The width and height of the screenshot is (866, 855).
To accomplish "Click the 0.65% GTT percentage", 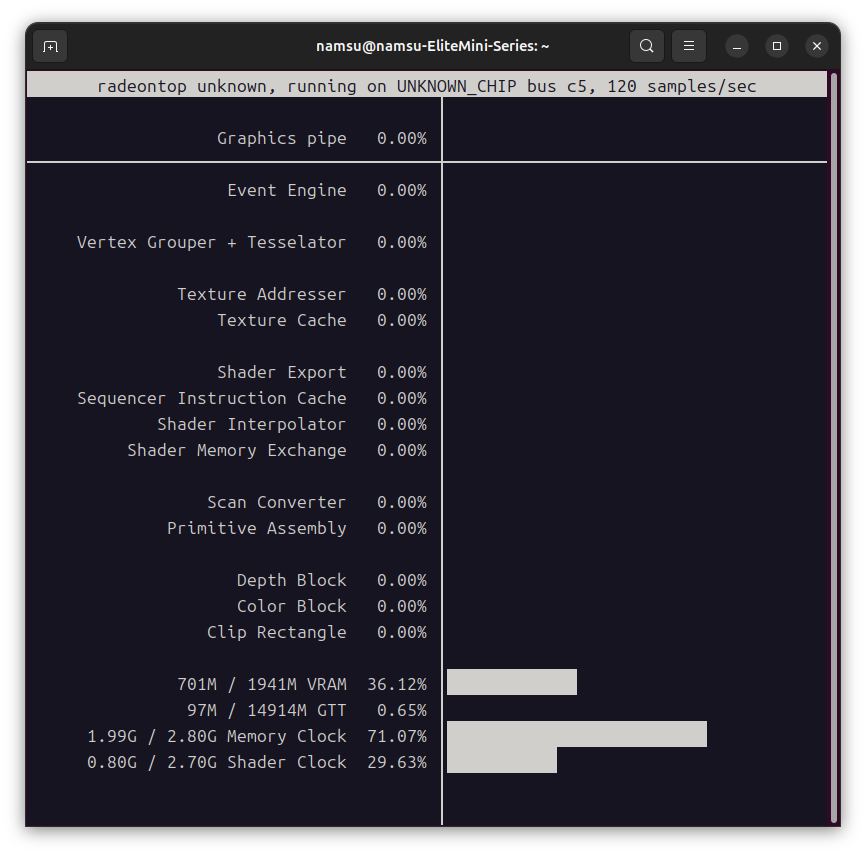I will pyautogui.click(x=402, y=710).
